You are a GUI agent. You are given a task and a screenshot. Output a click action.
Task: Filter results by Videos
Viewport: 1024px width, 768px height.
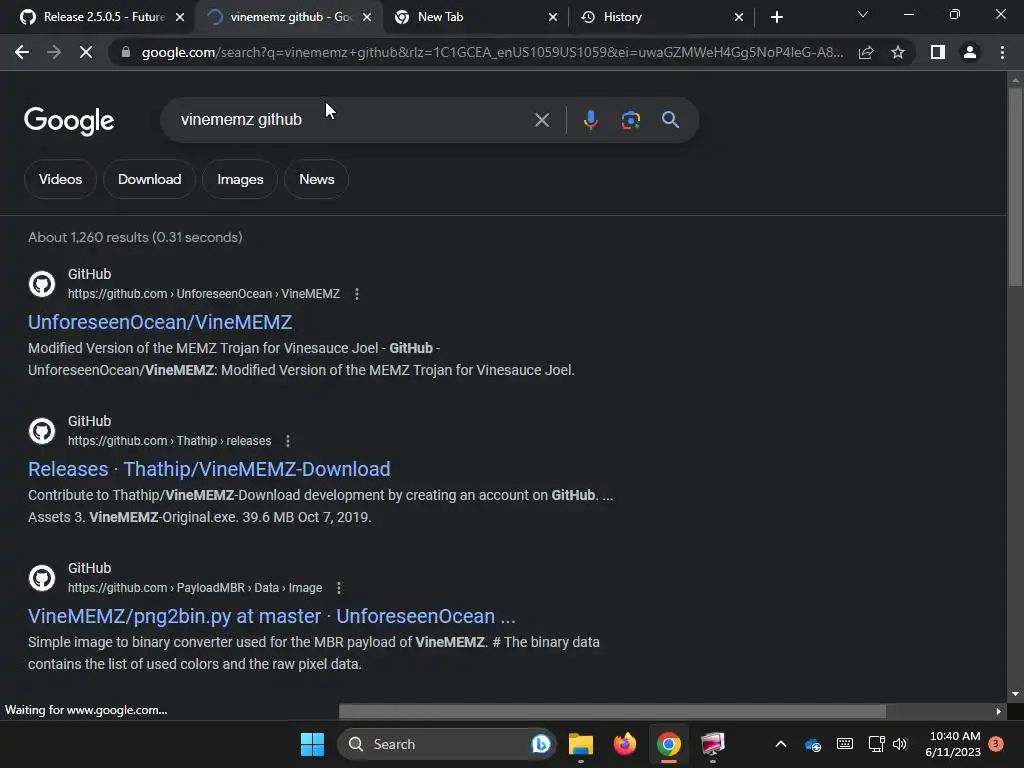coord(60,179)
